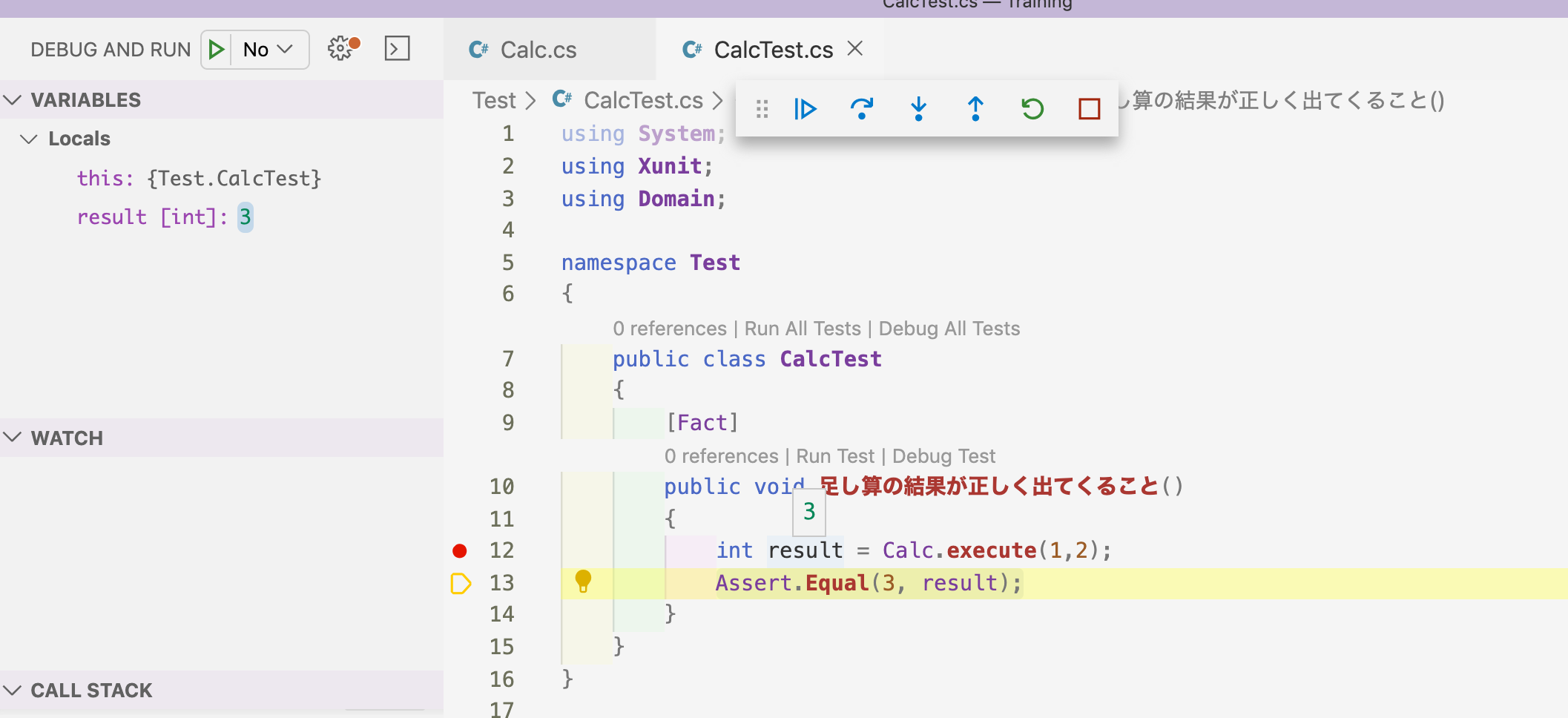Open the method name breadcrumb ending in こと()
1568x718 pixels.
coord(1282,100)
